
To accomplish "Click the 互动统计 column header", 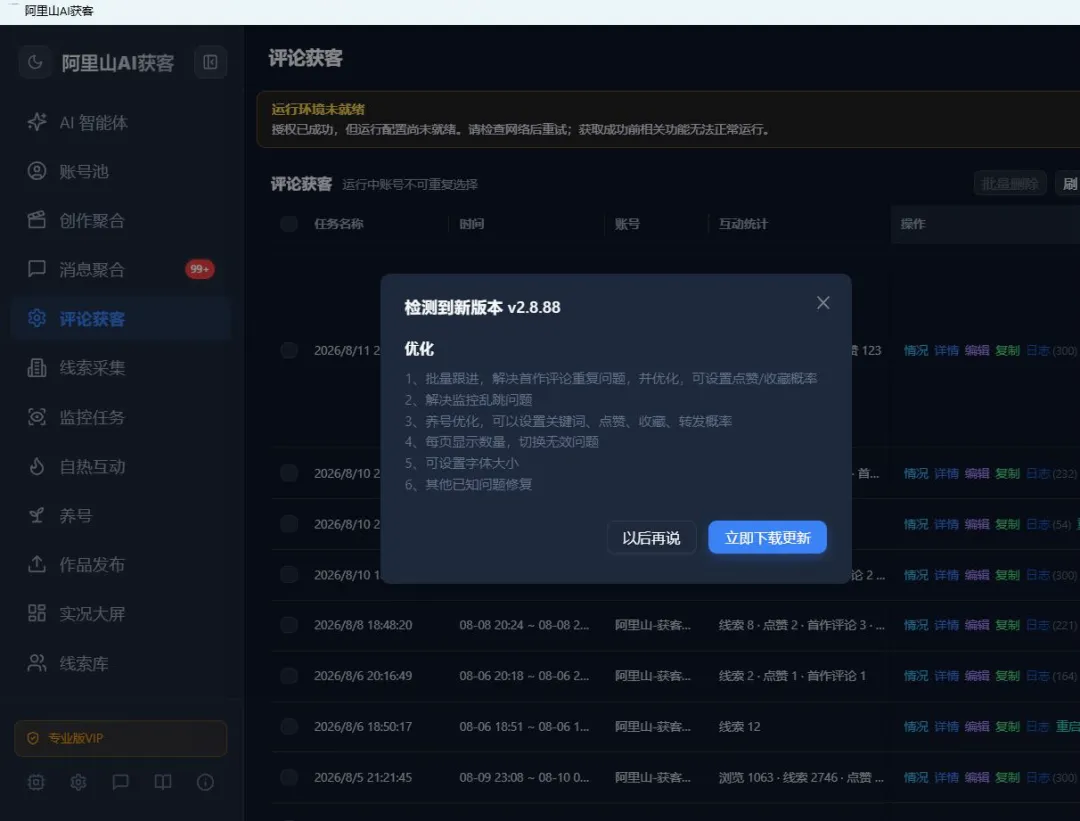I will pyautogui.click(x=743, y=224).
